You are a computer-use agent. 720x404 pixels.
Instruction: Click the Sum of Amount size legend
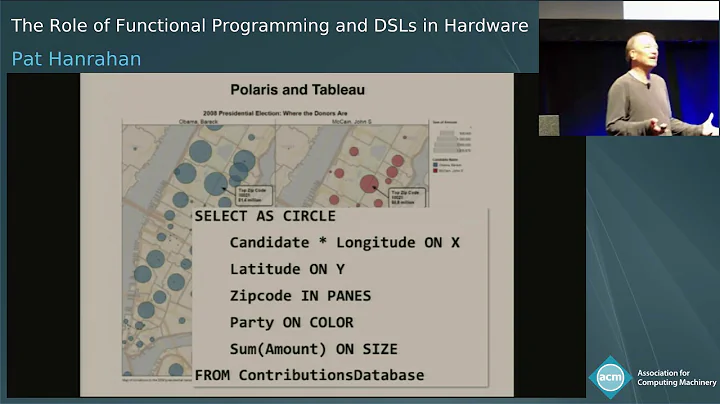(x=452, y=138)
